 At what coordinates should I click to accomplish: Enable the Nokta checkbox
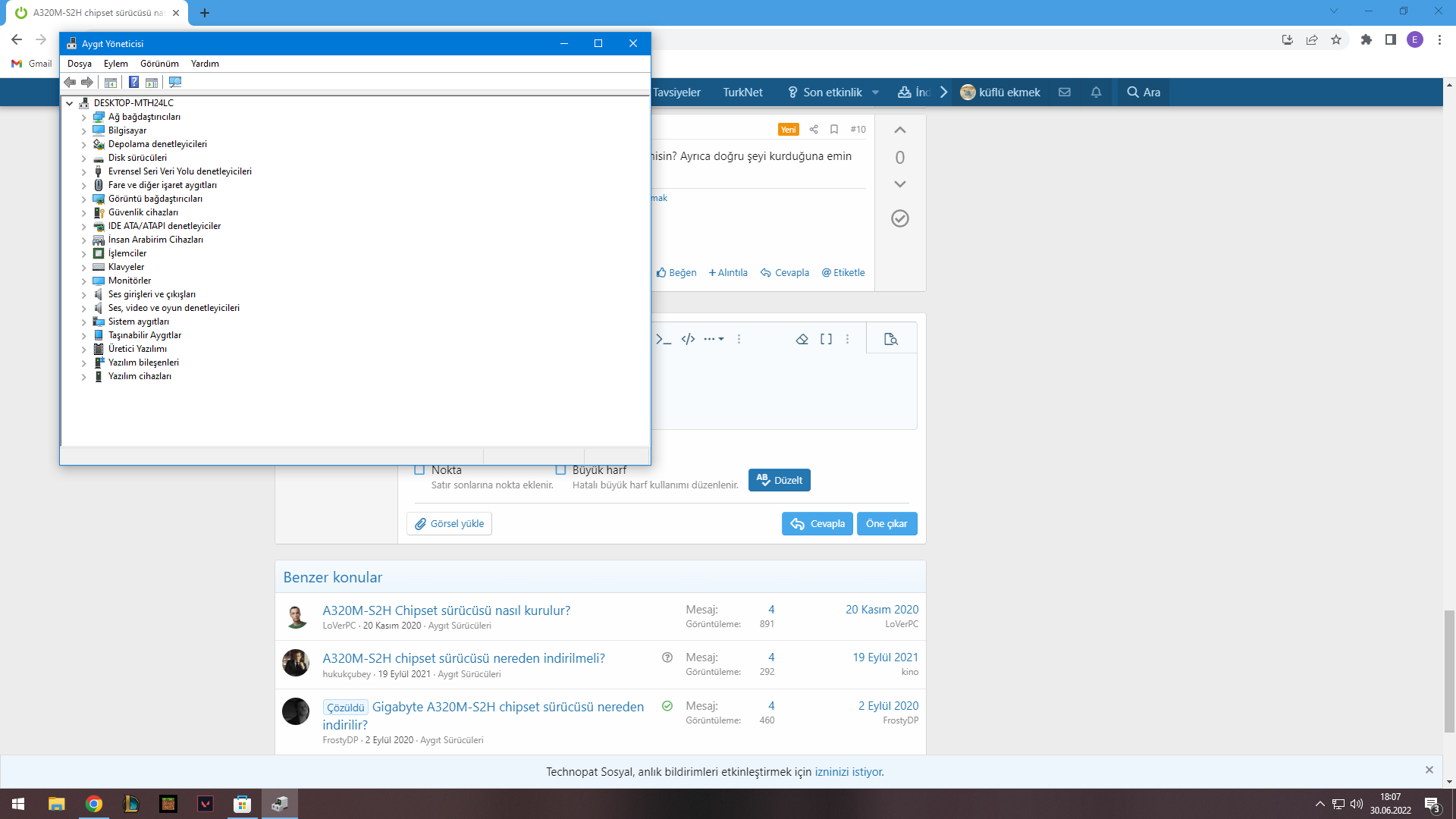click(419, 470)
